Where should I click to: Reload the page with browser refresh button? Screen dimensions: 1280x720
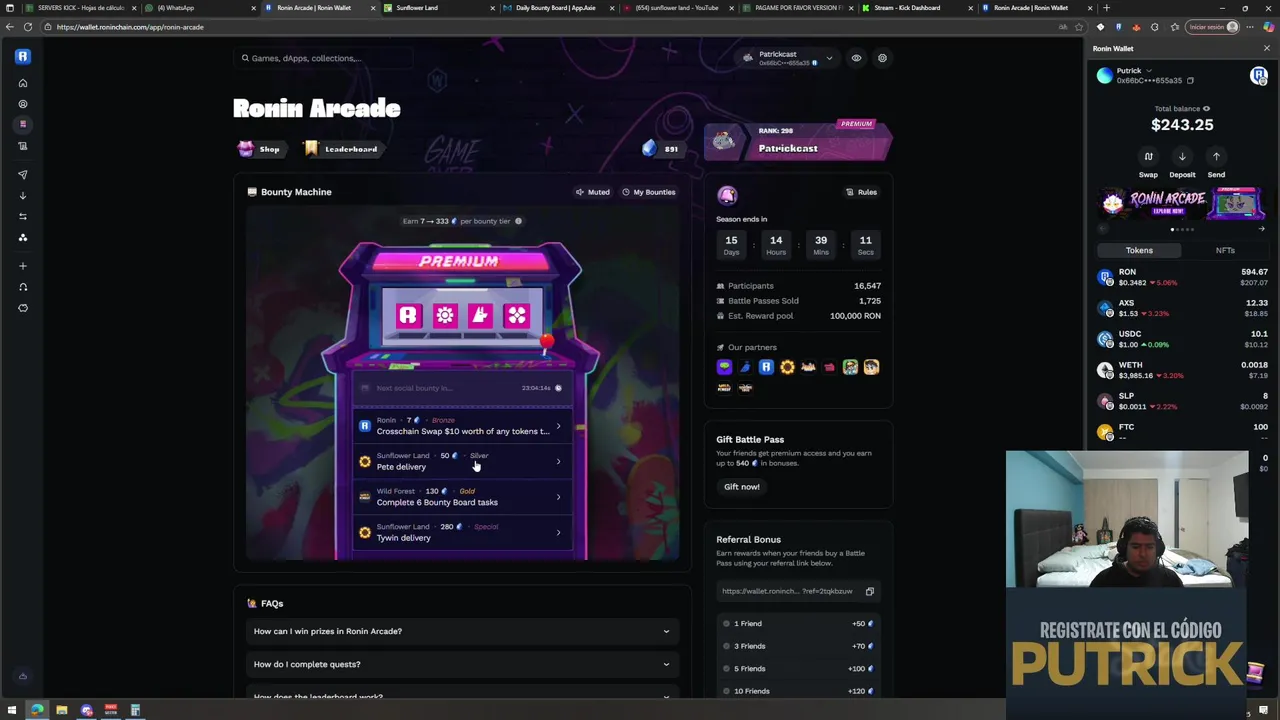pyautogui.click(x=27, y=27)
